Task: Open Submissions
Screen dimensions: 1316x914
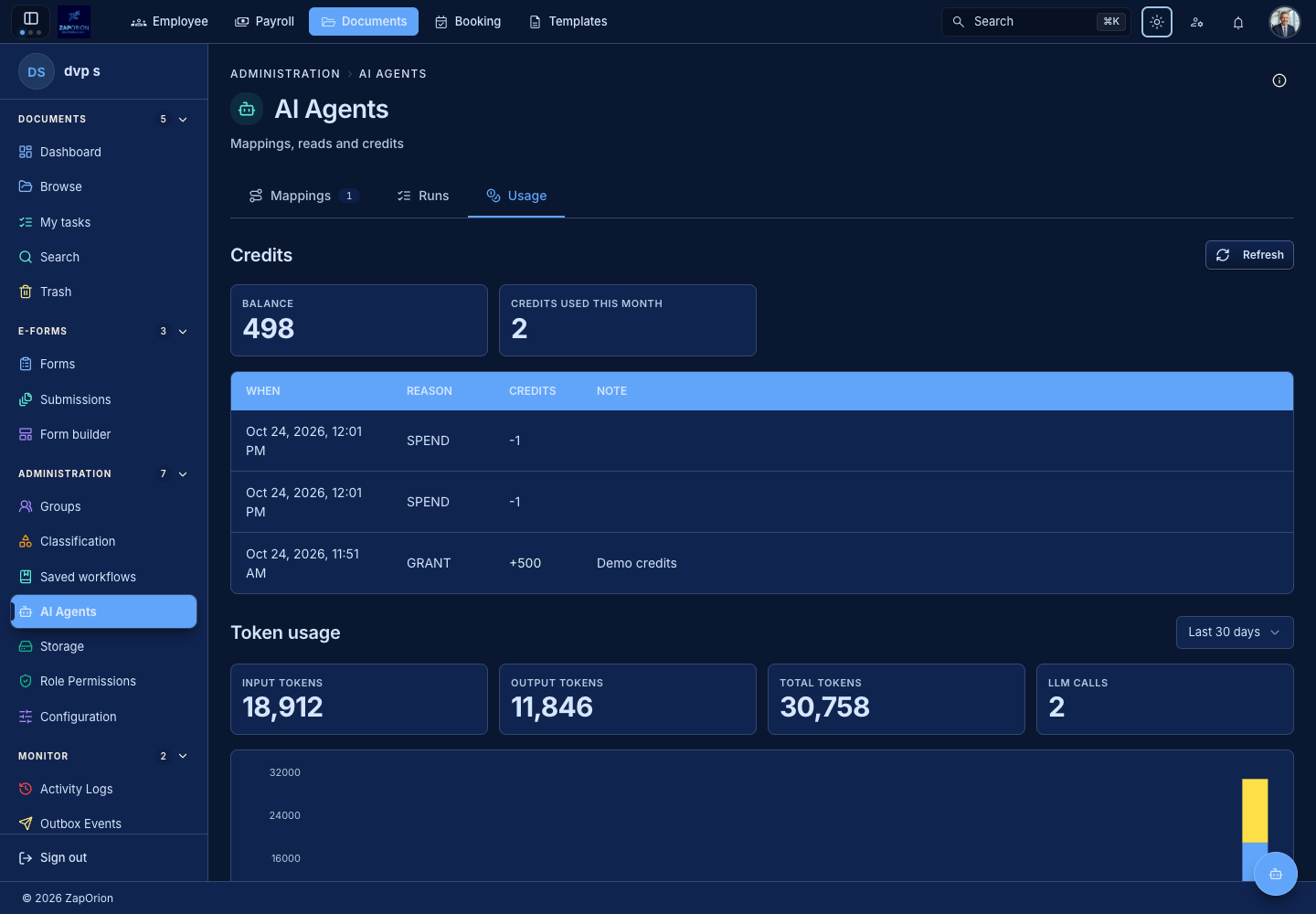Action: [x=104, y=399]
